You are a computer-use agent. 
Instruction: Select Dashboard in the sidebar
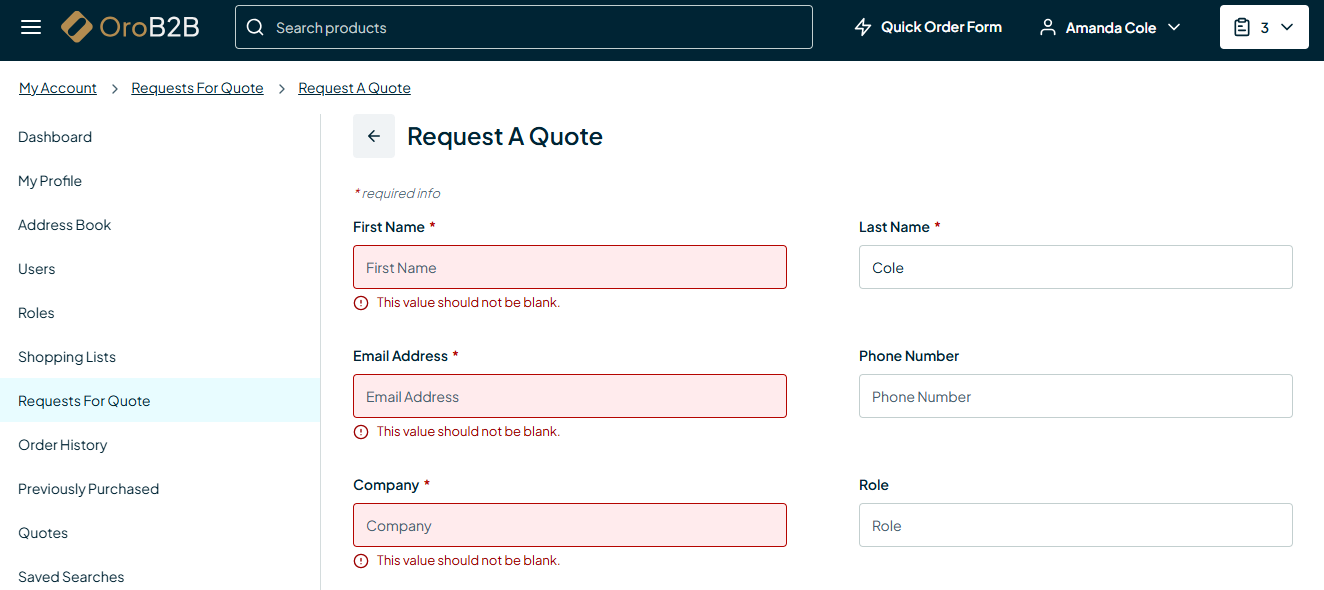(55, 137)
